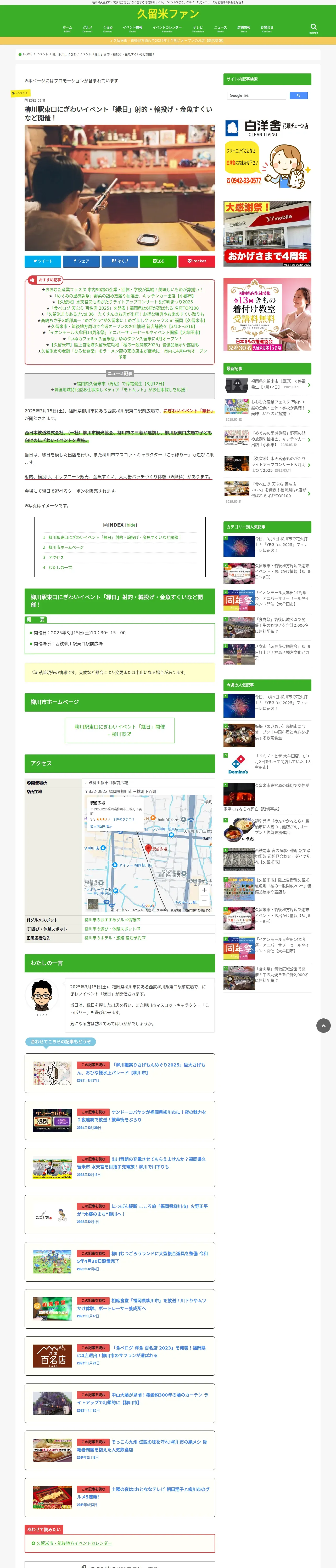336x1568 pixels.
Task: Click the Domino's thumbnail in weekly ranking
Action: [x=238, y=764]
